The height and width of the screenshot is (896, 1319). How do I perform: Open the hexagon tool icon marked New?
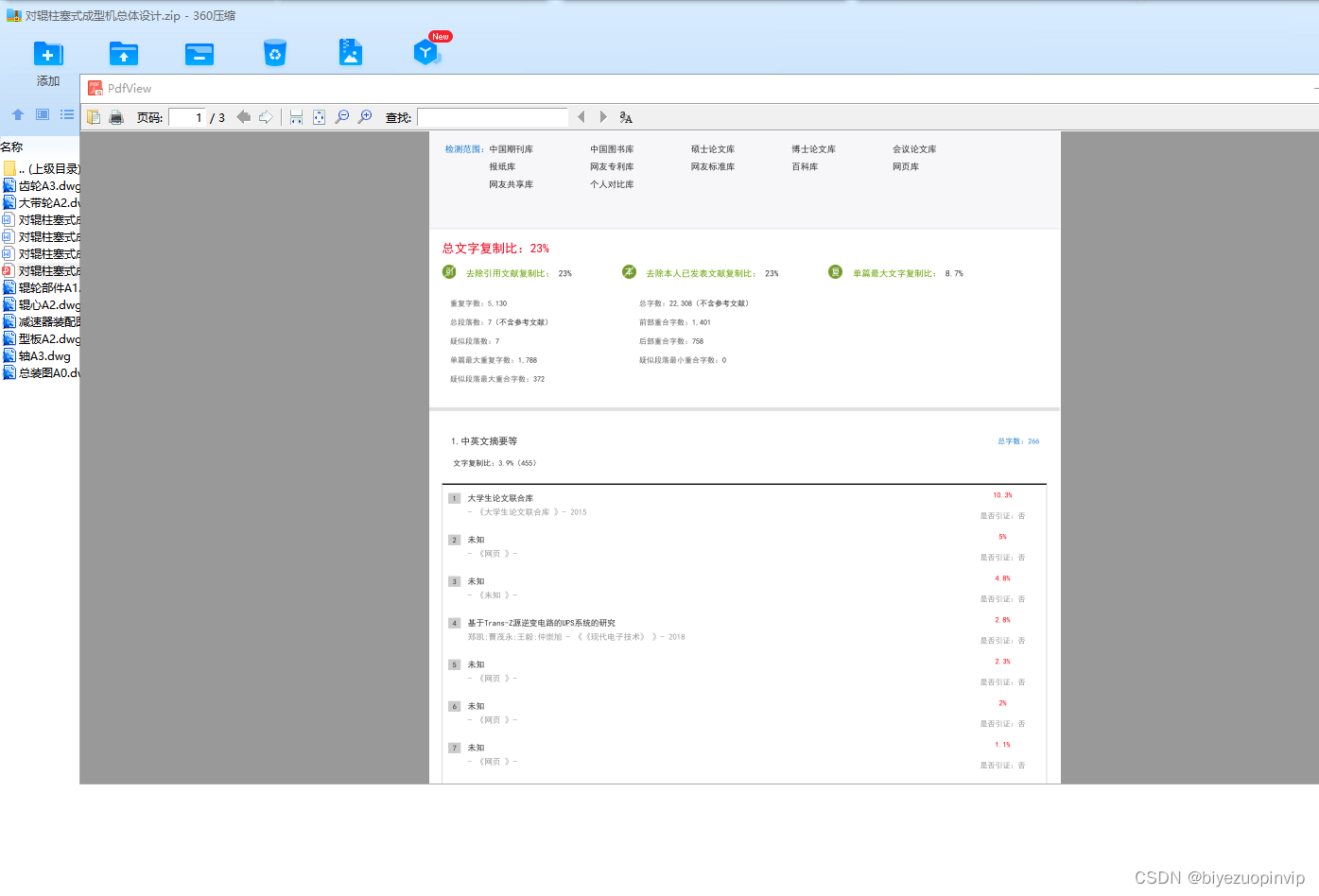(426, 52)
